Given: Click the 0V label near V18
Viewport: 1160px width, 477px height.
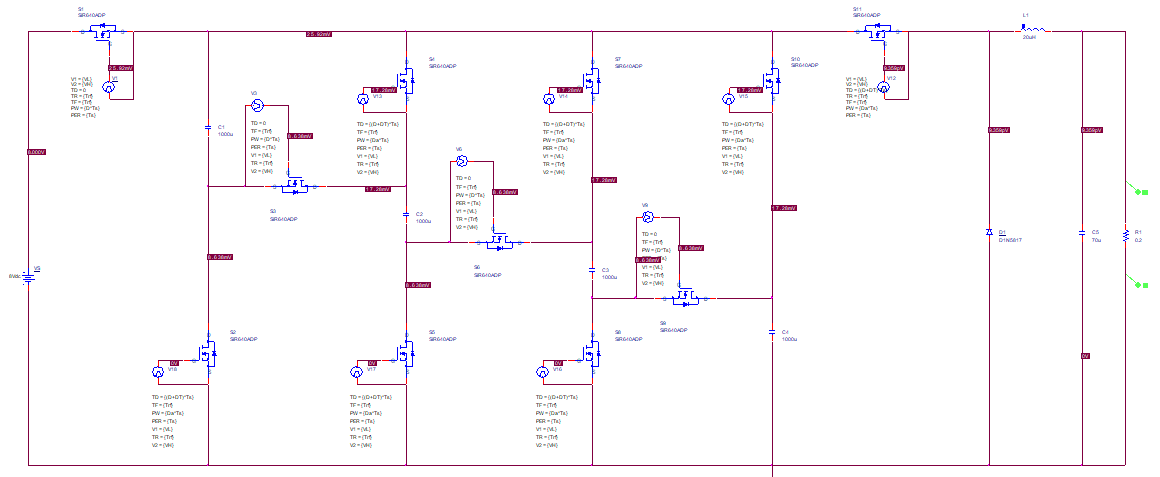Looking at the screenshot, I should click(x=175, y=363).
